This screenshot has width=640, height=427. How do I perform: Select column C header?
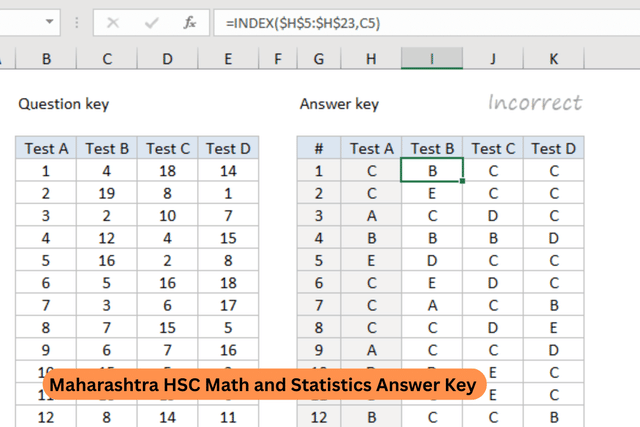pyautogui.click(x=107, y=60)
